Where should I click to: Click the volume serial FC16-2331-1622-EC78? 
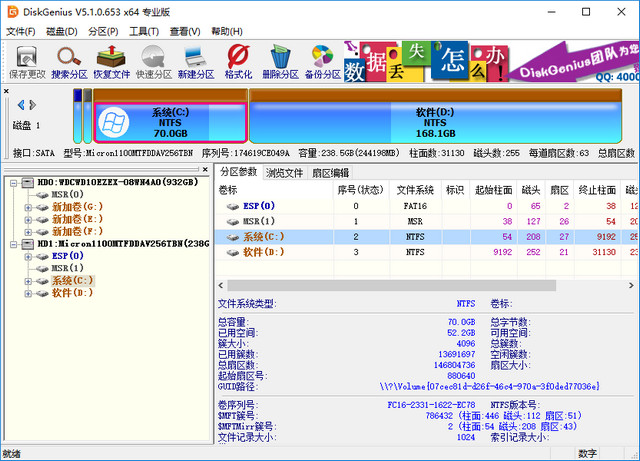(431, 405)
